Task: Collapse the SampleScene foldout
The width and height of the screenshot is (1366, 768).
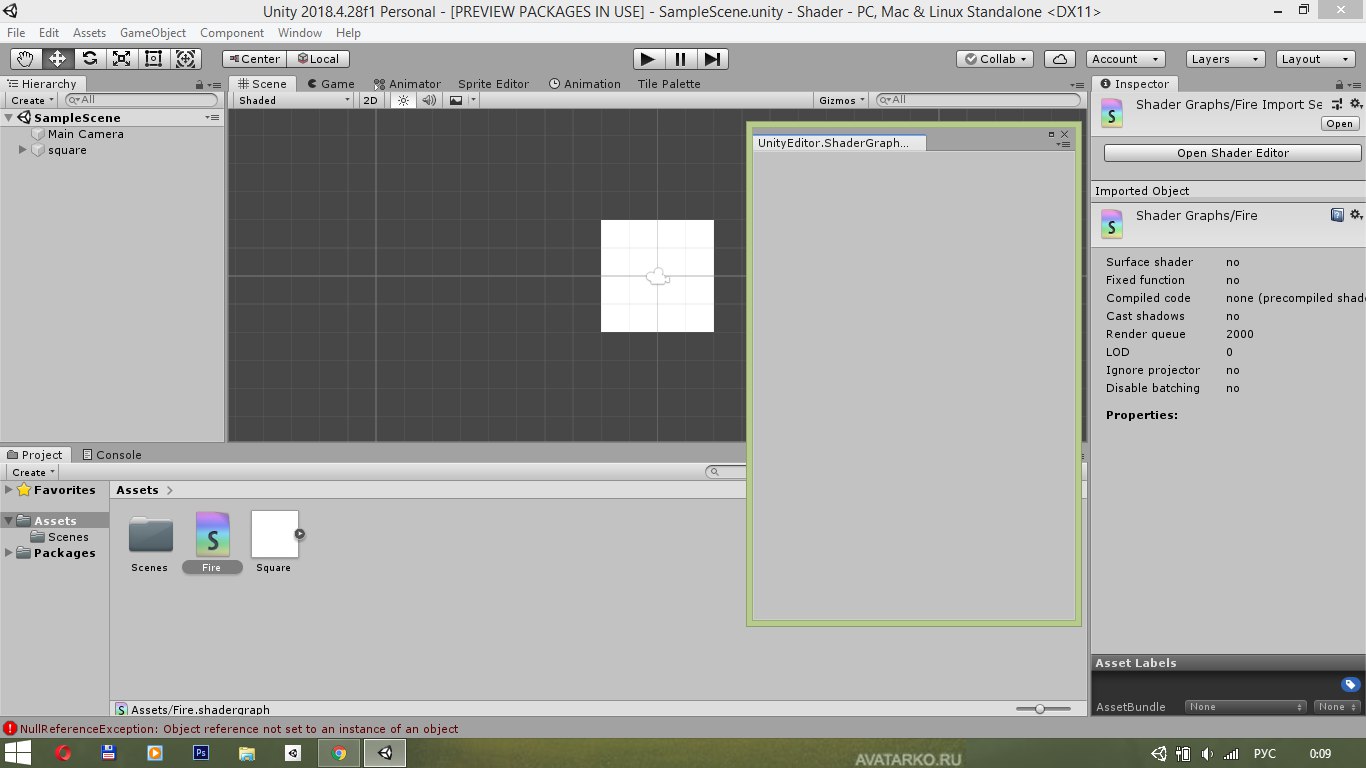Action: (9, 118)
